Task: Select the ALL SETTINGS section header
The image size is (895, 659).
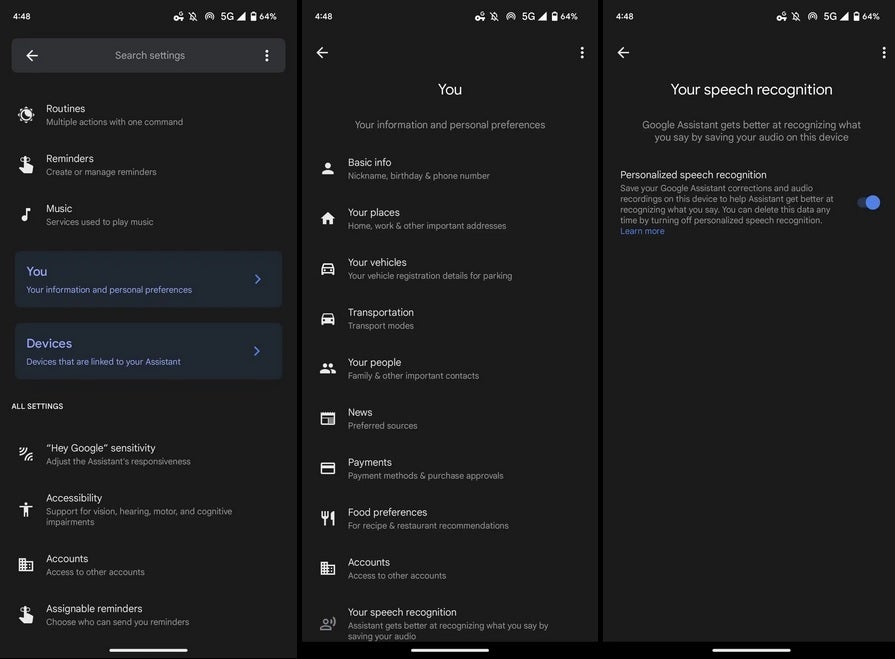Action: tap(37, 406)
